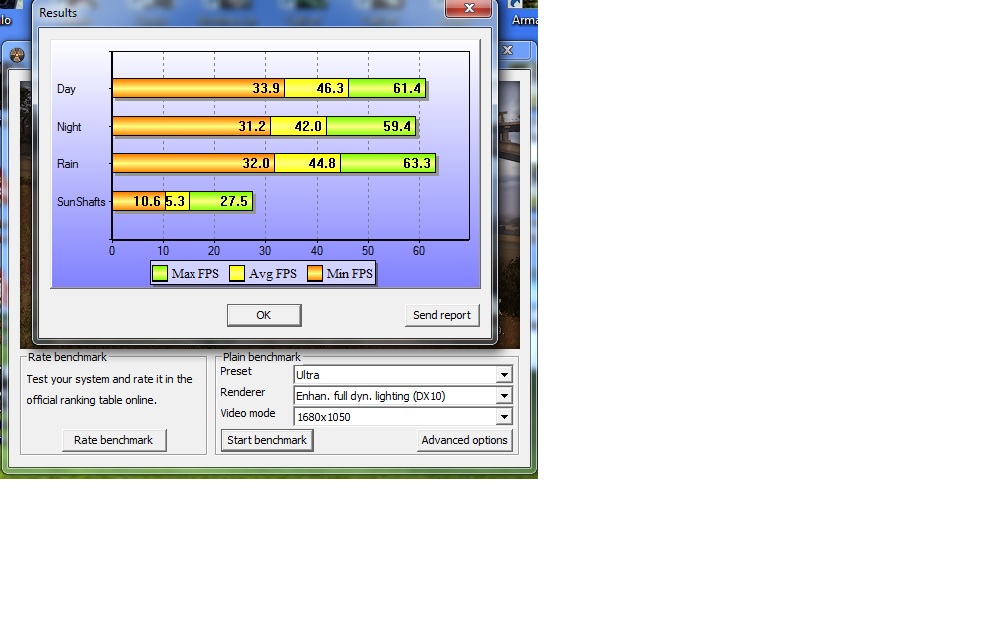Click the SunShafts max FPS value 27.5
This screenshot has width=1008, height=630.
[233, 201]
